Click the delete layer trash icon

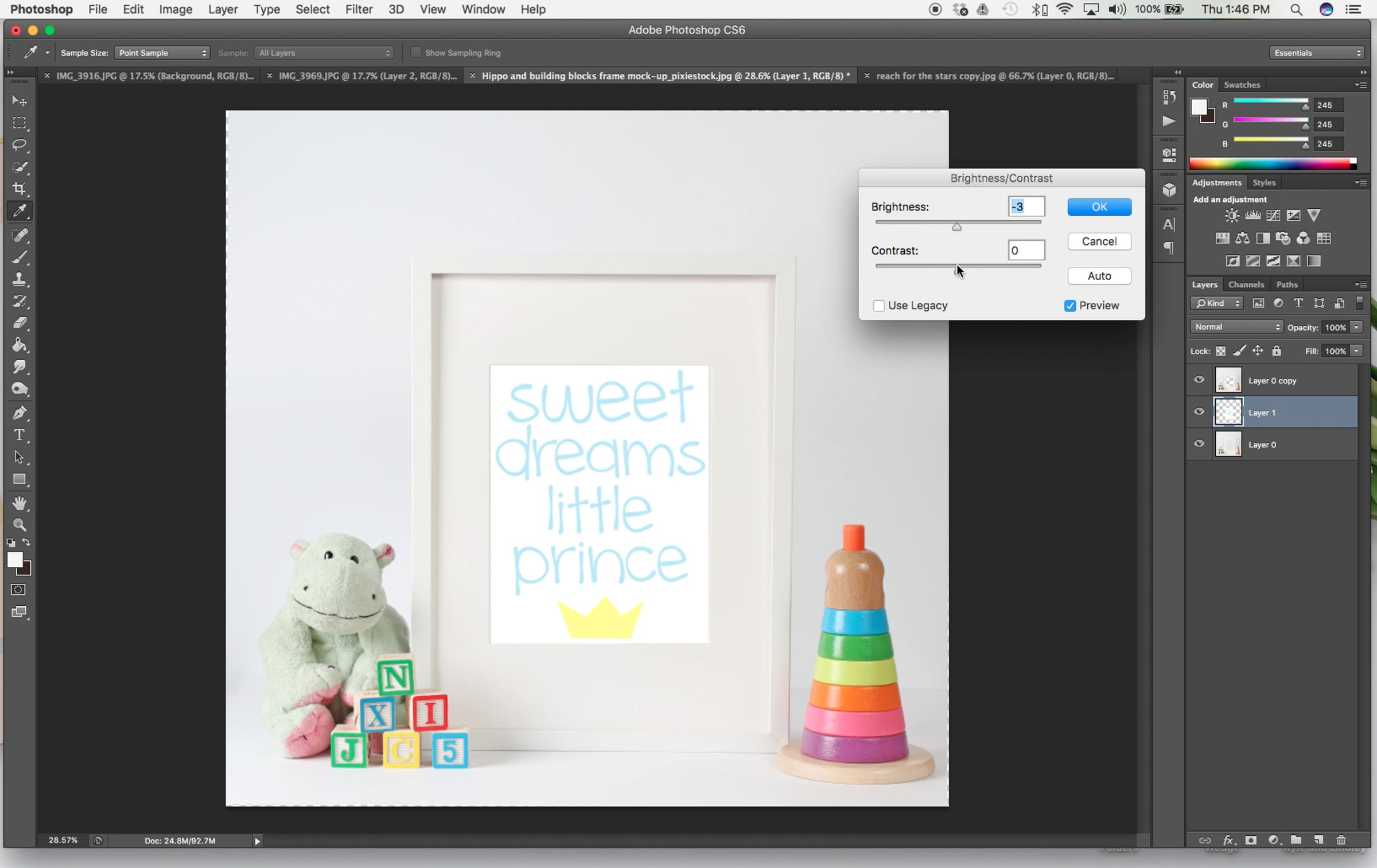[x=1341, y=840]
